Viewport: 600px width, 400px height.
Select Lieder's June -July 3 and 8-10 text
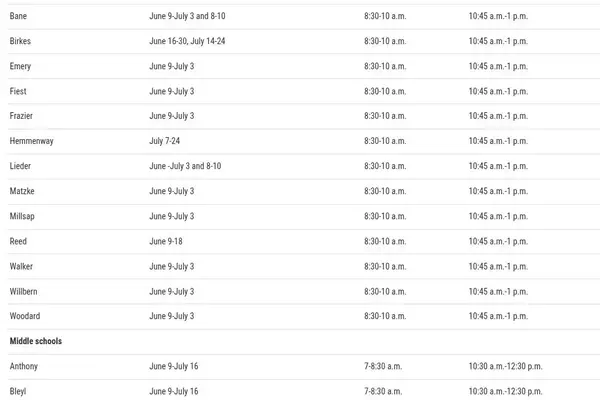(185, 166)
